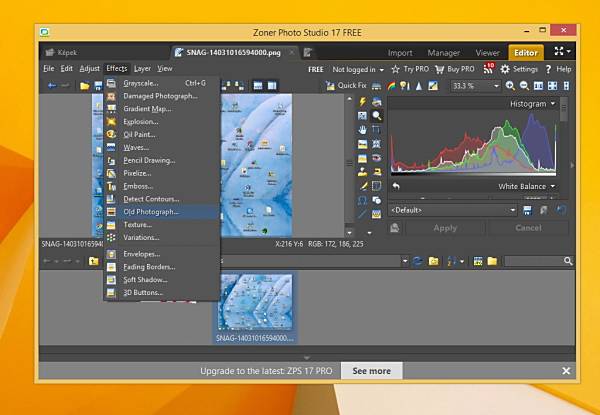The width and height of the screenshot is (600, 415).
Task: Click the fit to window icon
Action: click(552, 86)
